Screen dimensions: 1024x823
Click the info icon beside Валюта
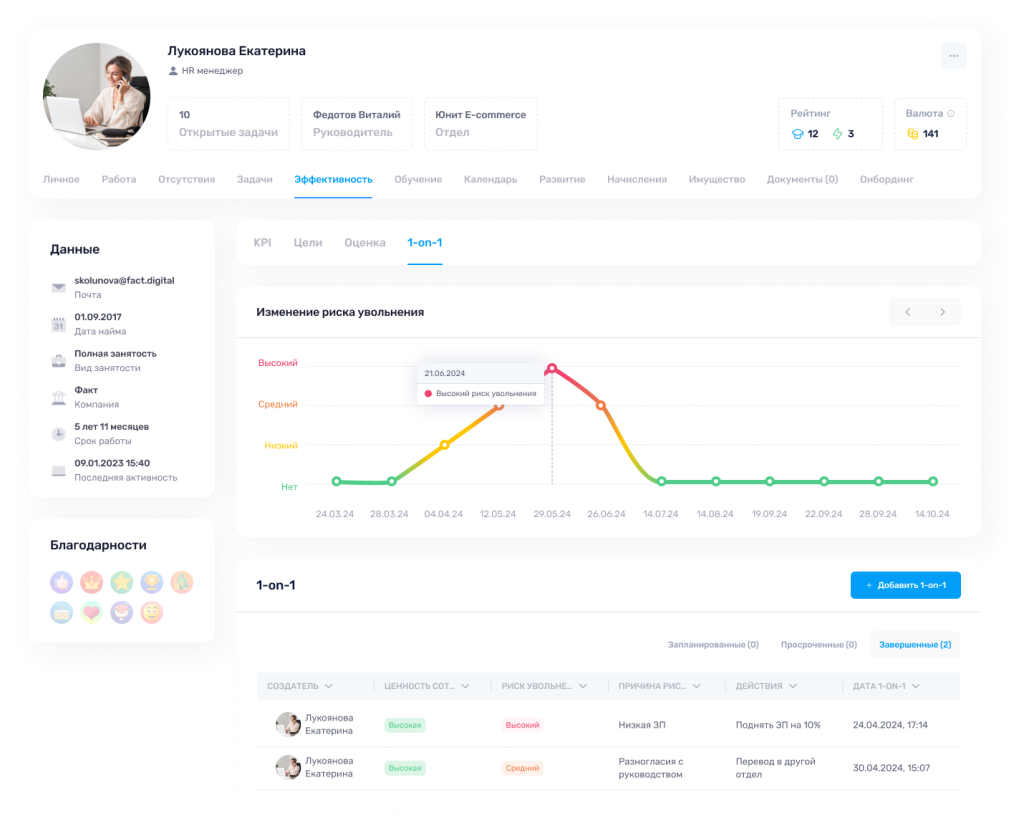tap(950, 114)
